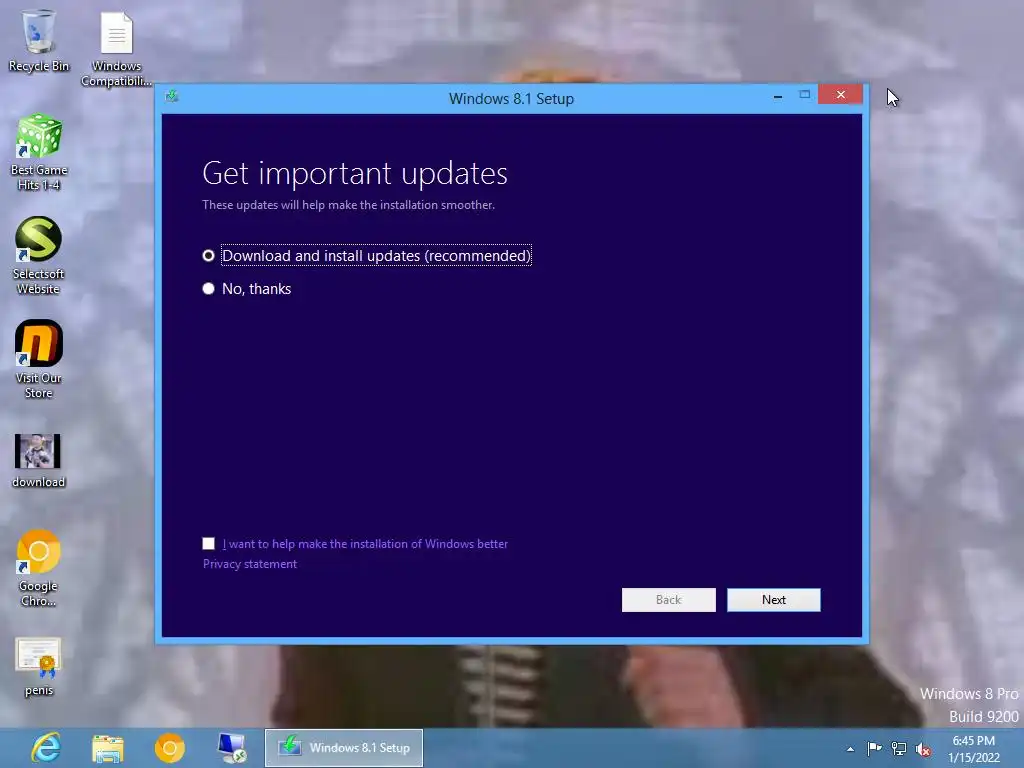Image resolution: width=1024 pixels, height=768 pixels.
Task: Open File Explorer from the taskbar
Action: click(108, 748)
